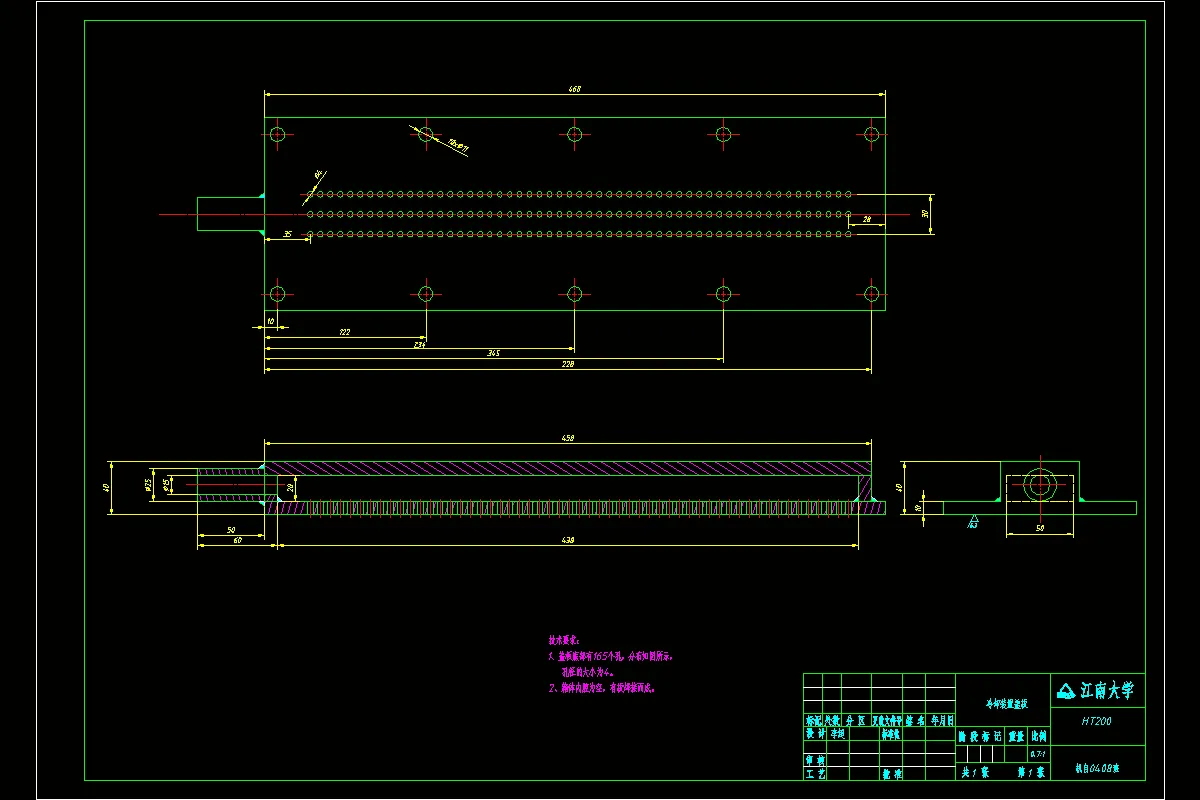This screenshot has width=1200, height=800.
Task: Select the concentric circle in end view
Action: [x=1040, y=485]
